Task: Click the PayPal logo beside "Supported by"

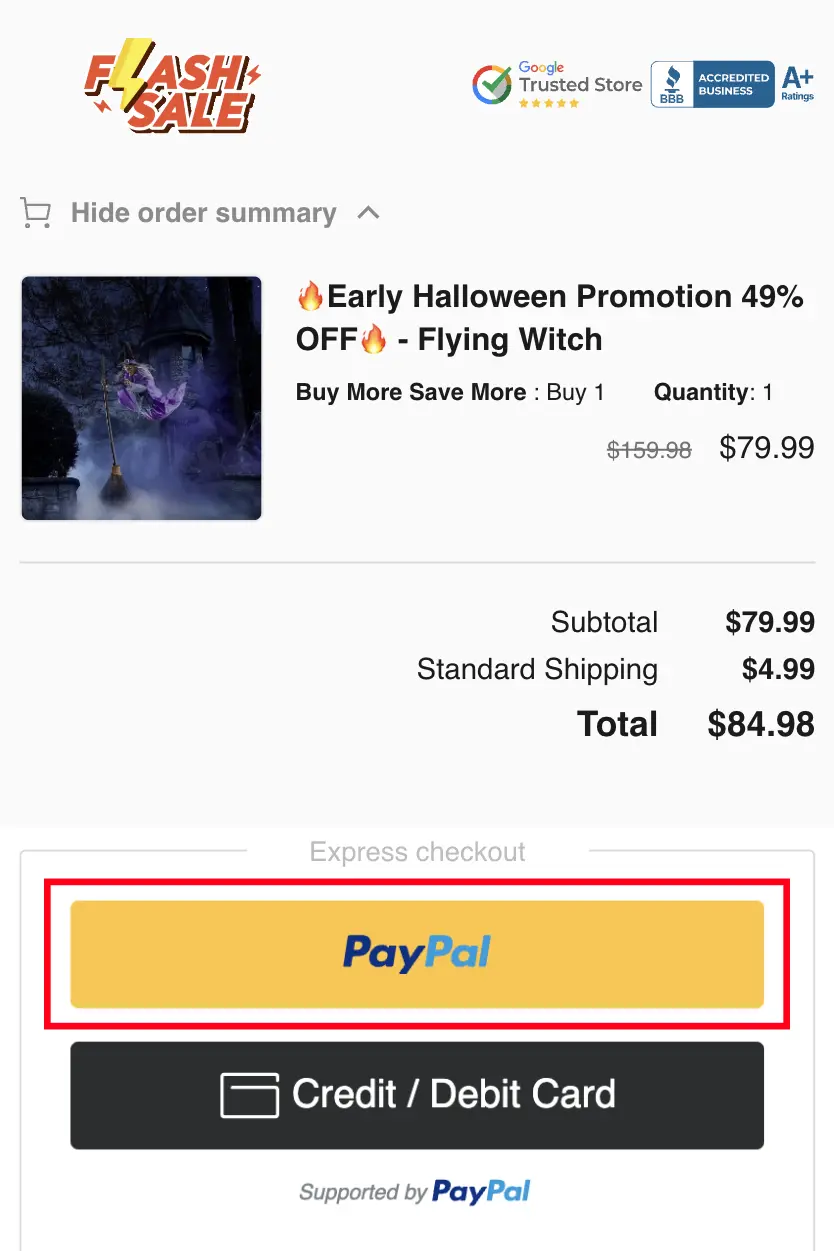Action: 481,1192
